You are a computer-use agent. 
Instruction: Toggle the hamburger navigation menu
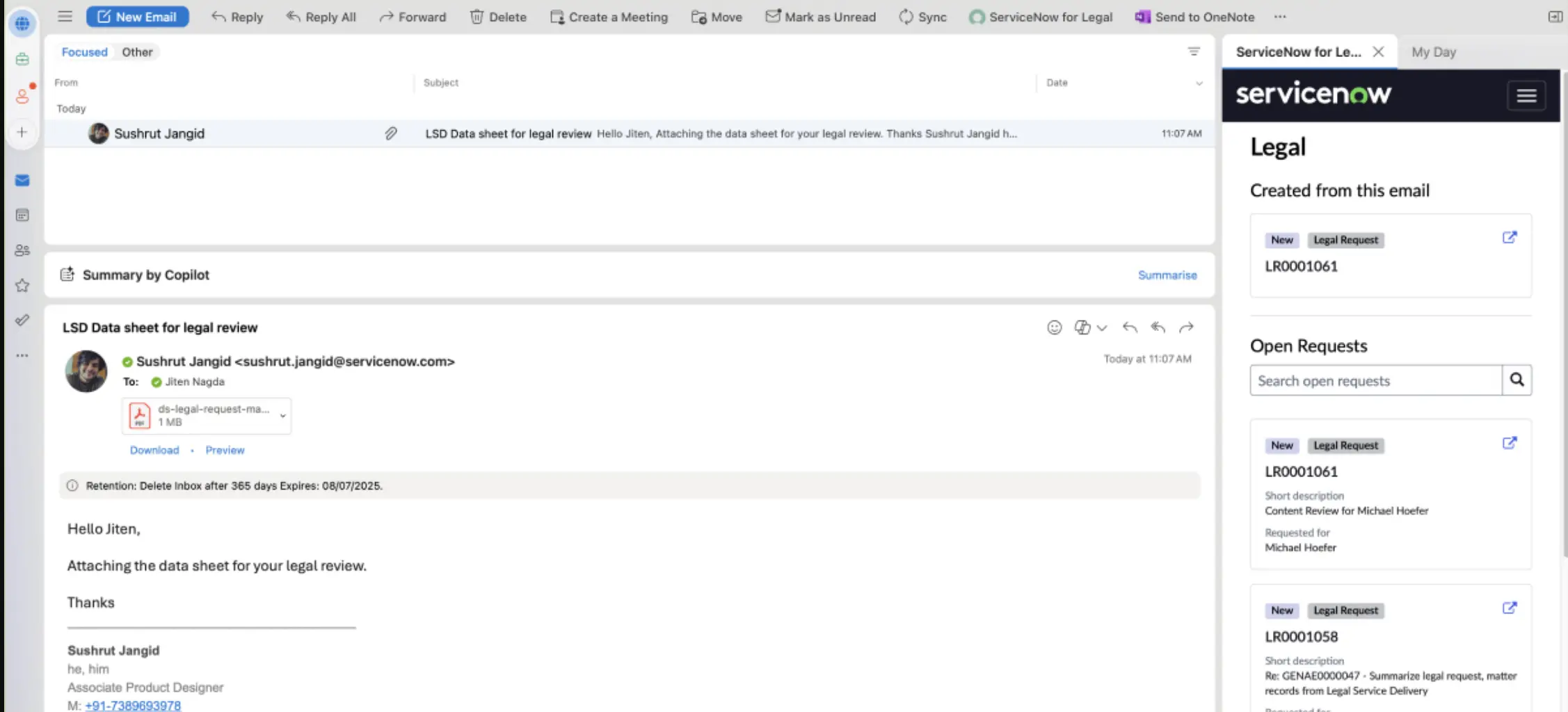[x=65, y=17]
